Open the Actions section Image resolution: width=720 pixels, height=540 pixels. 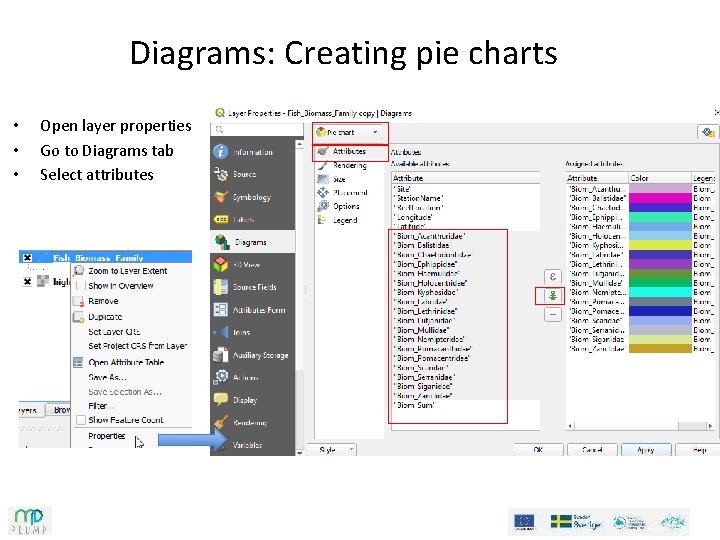pyautogui.click(x=253, y=377)
